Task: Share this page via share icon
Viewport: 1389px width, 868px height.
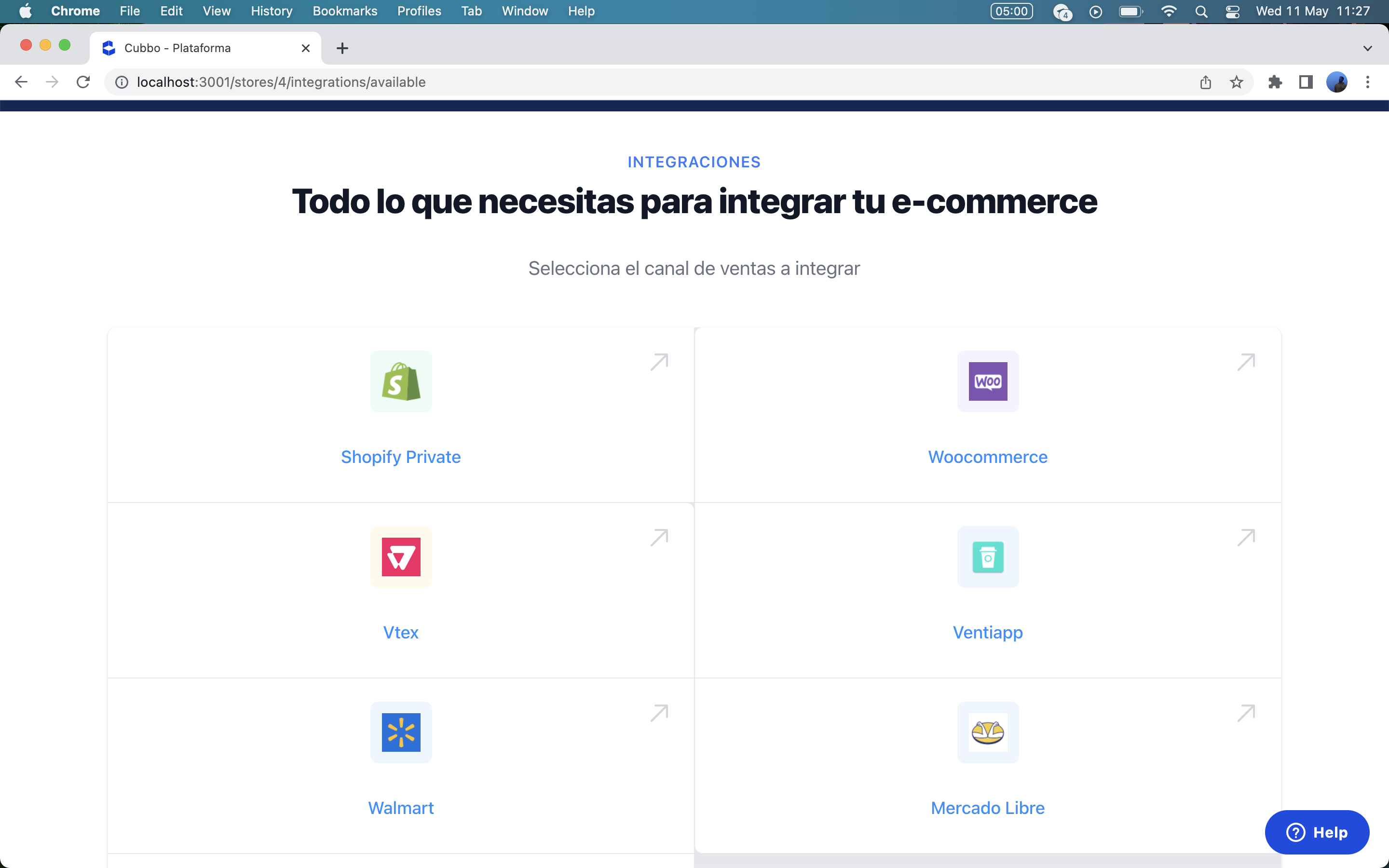Action: (x=1205, y=82)
